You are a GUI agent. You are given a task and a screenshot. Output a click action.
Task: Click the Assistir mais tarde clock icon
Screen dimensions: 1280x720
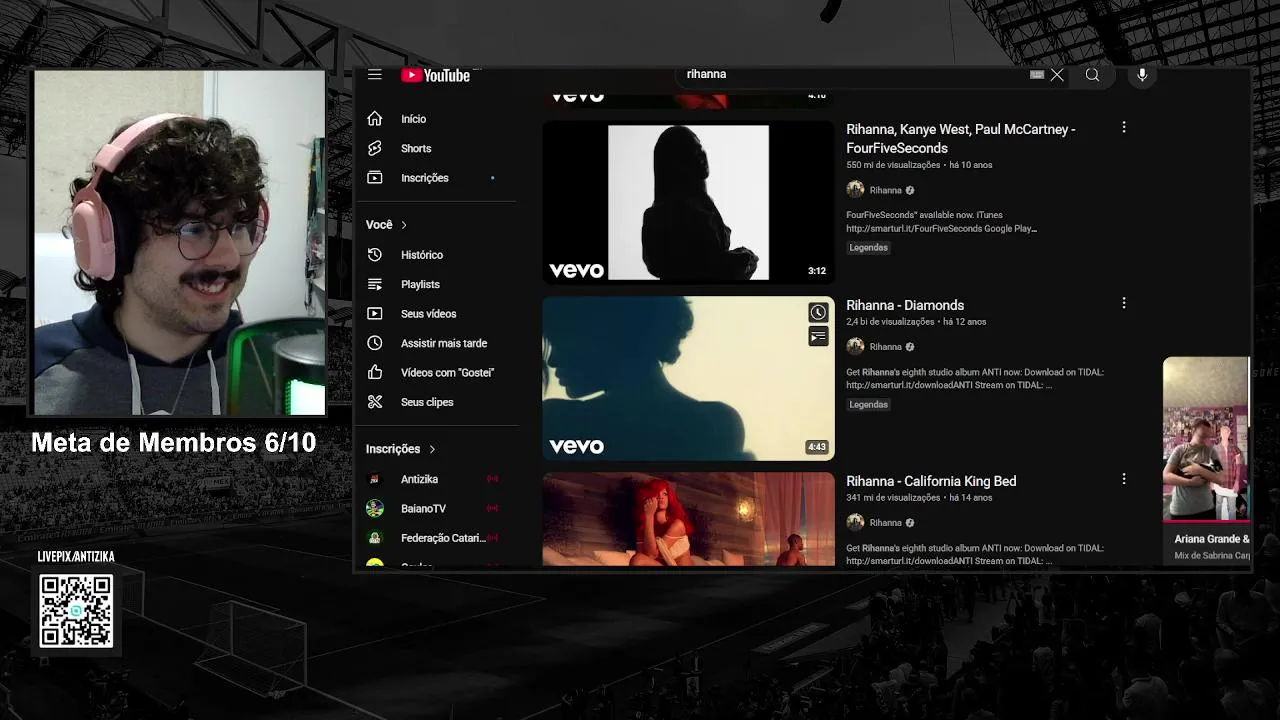[x=375, y=343]
